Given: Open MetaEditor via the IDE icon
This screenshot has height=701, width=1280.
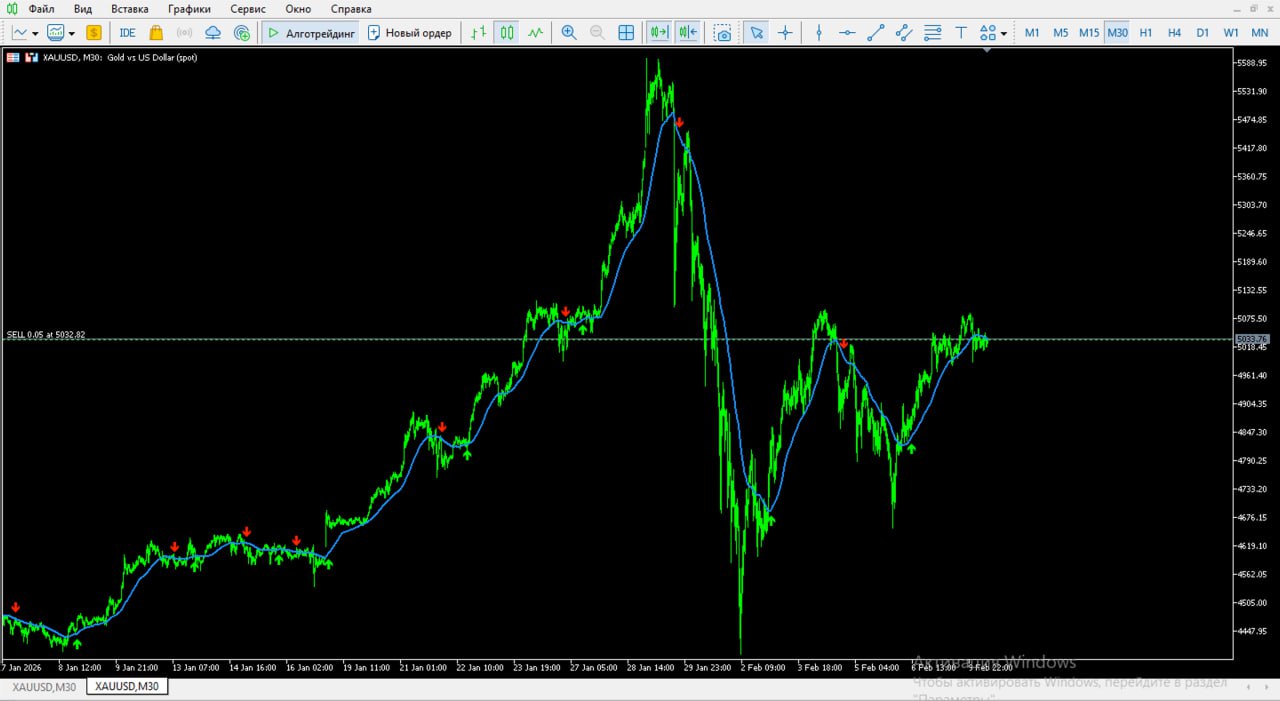Looking at the screenshot, I should (127, 32).
